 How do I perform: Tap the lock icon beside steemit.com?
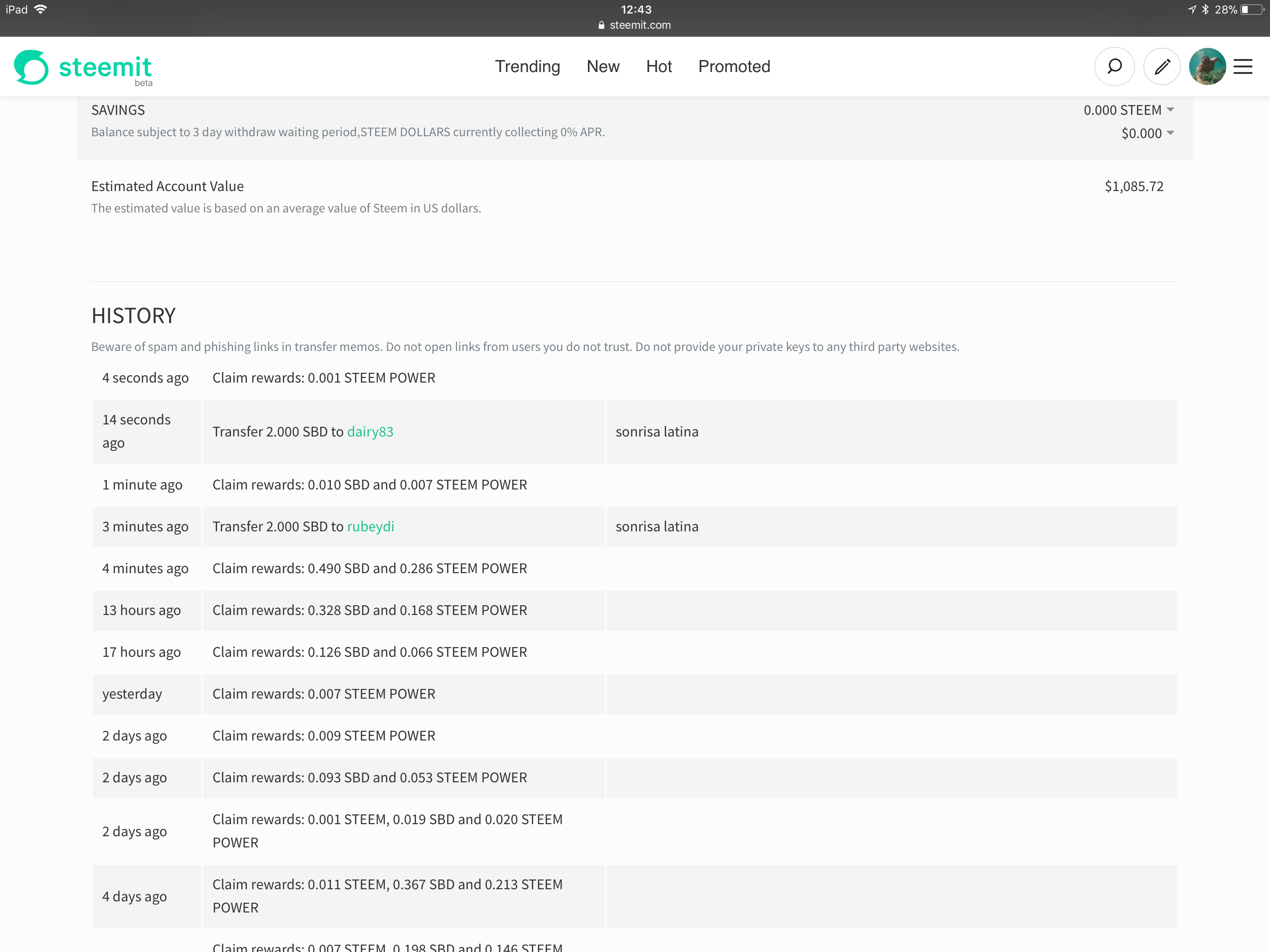click(601, 25)
